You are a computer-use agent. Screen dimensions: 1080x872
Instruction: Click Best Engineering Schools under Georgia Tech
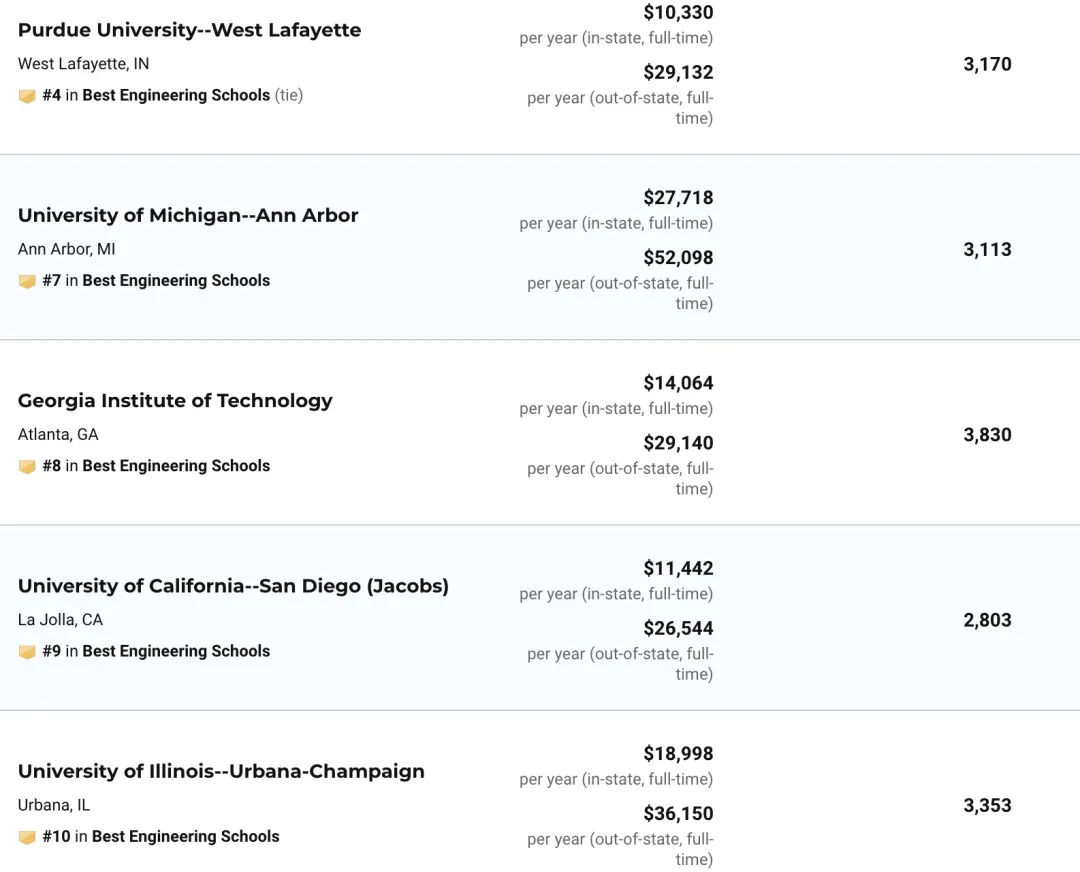click(176, 466)
